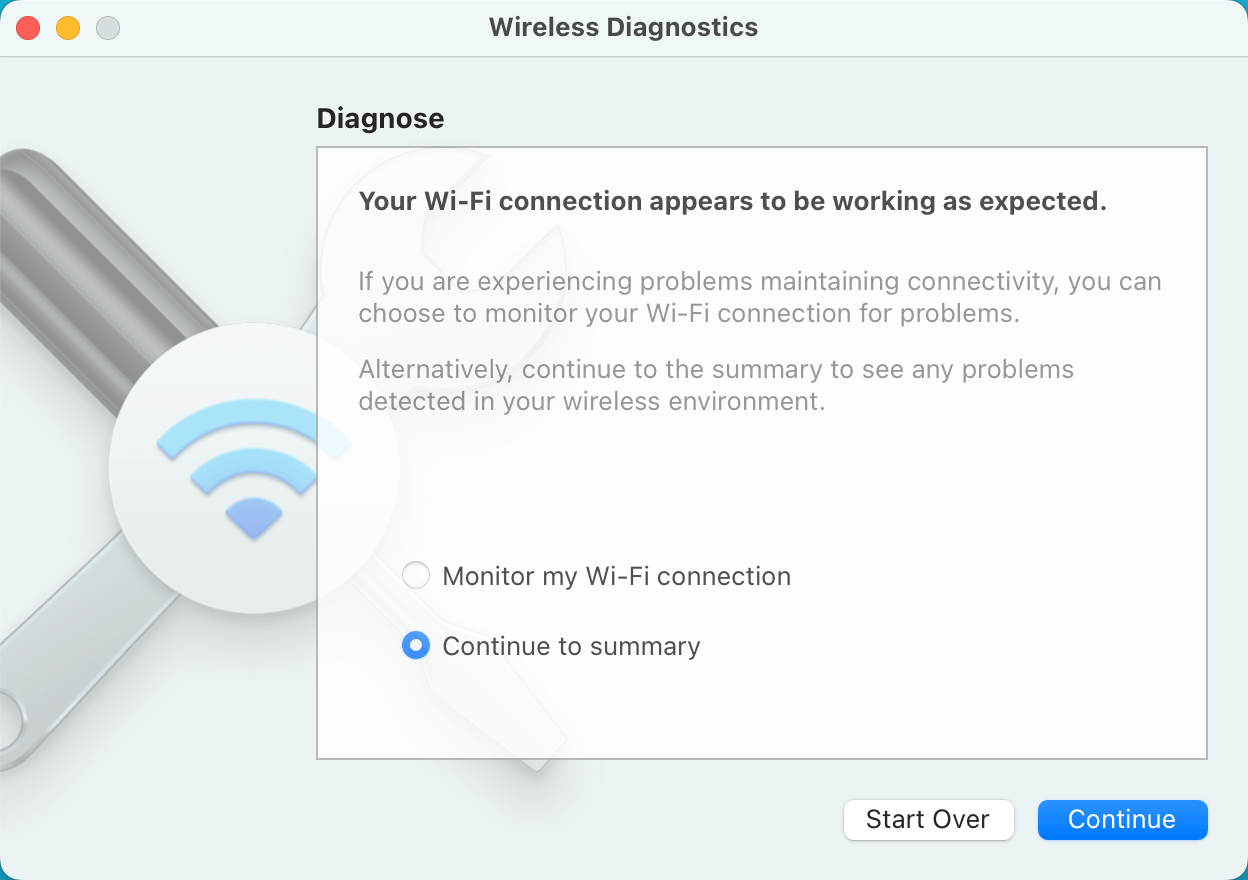The image size is (1248, 880).
Task: Click the yellow minimize window control
Action: point(67,27)
